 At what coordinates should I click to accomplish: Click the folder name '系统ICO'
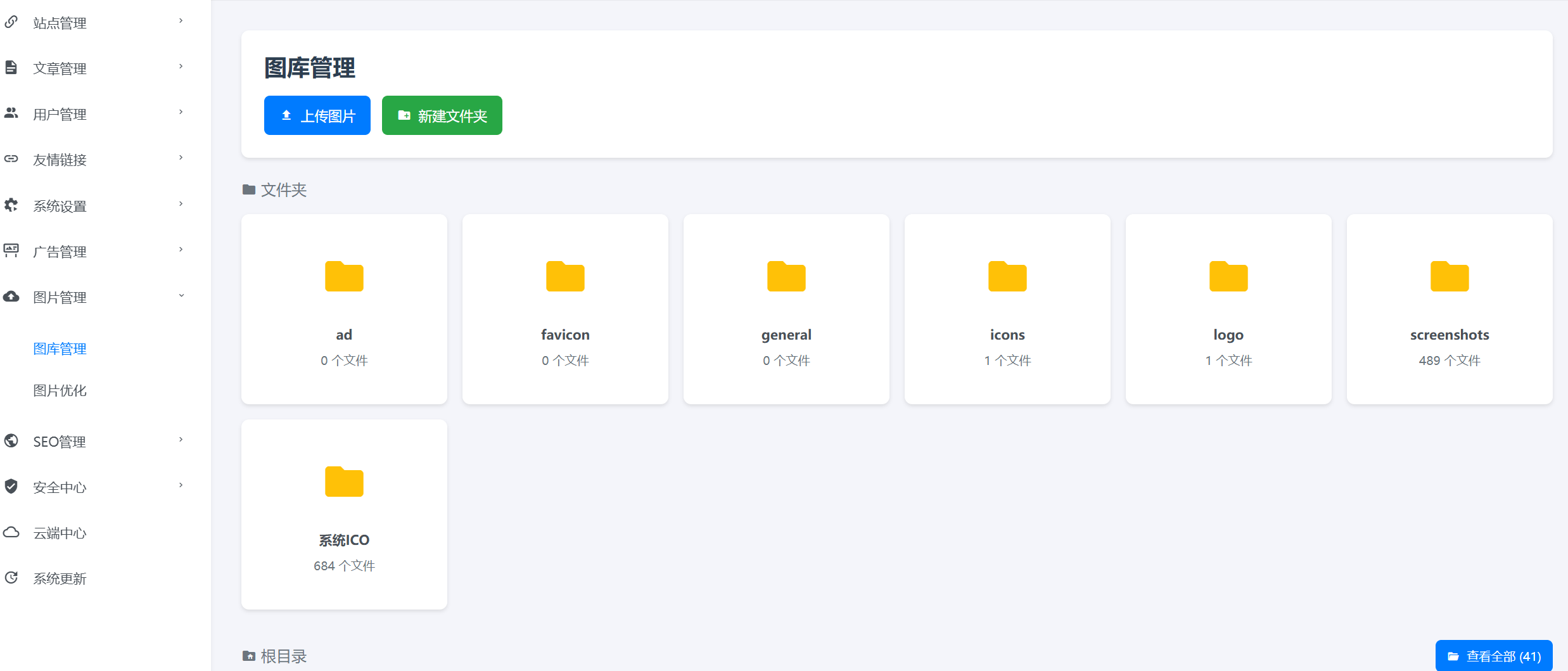point(344,540)
